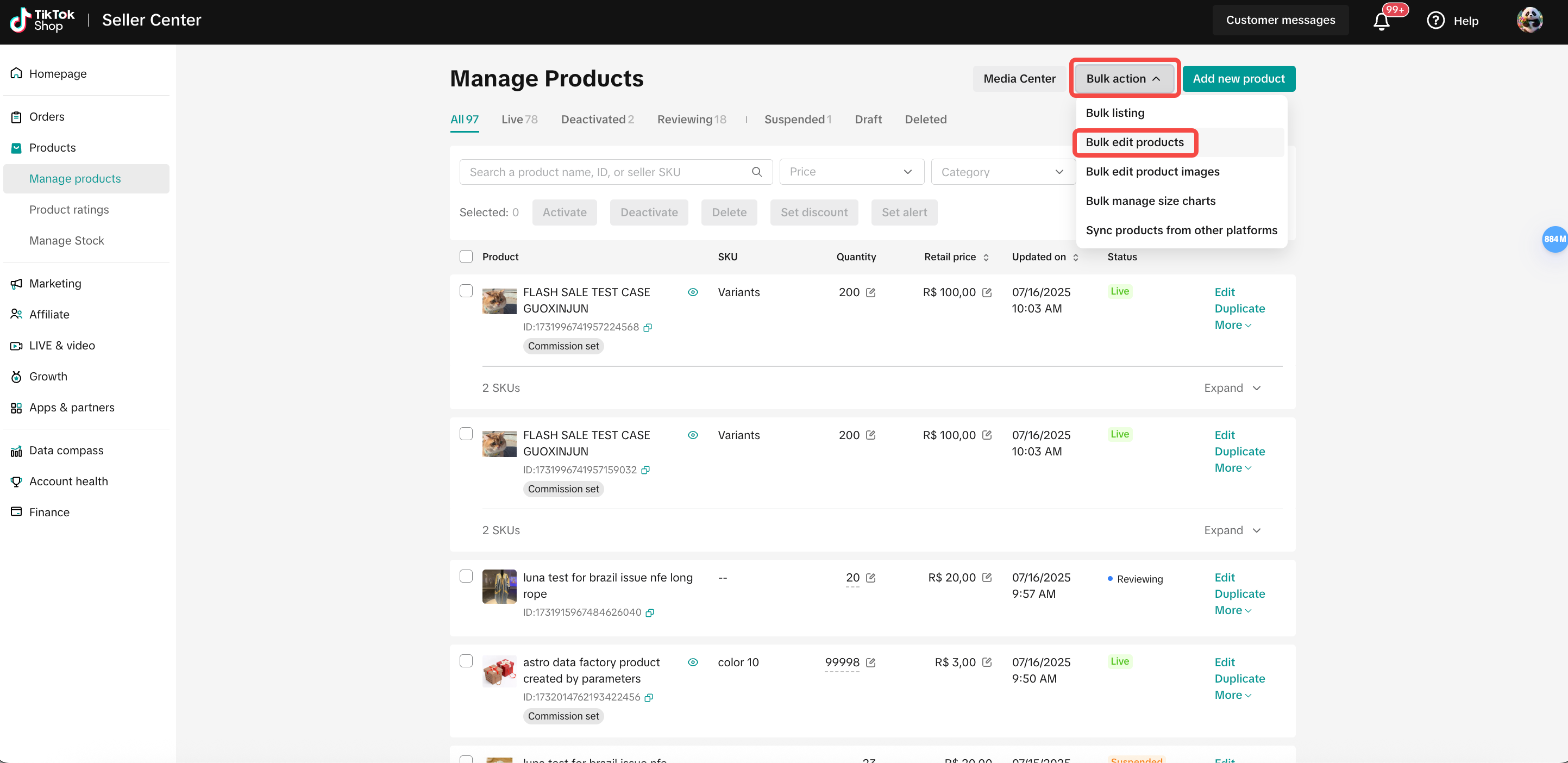Click Edit for luna test product
This screenshot has height=763, width=1568.
[x=1224, y=577]
